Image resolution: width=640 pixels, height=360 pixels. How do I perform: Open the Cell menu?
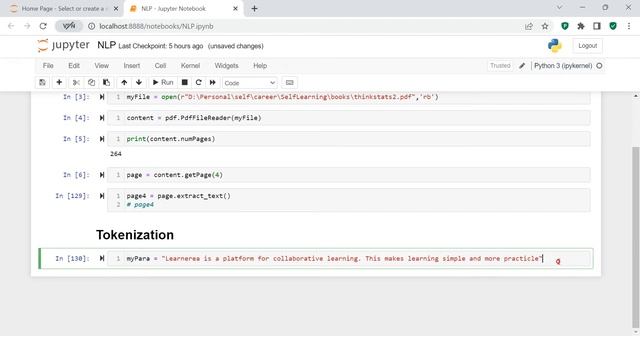pos(160,66)
